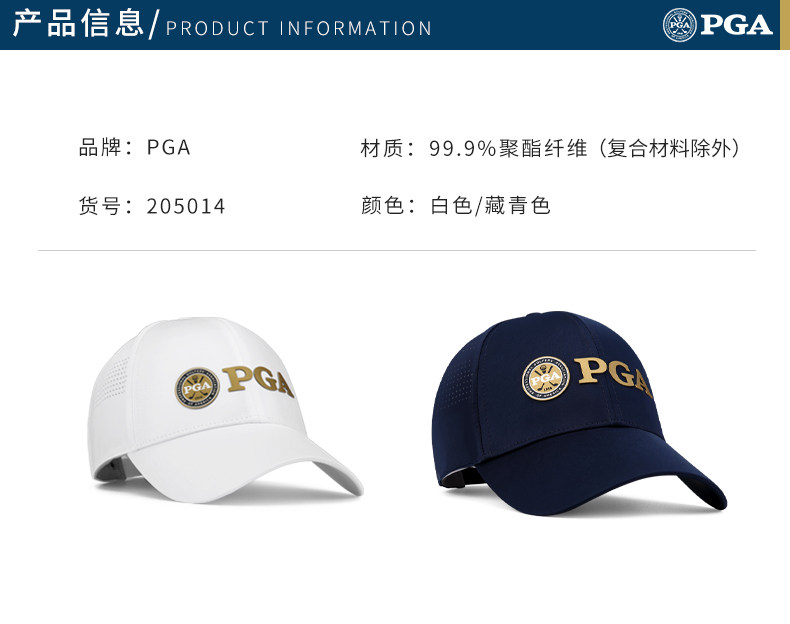Click the 99.9% polyester material text
Screen dimensions: 790x624
coord(584,148)
